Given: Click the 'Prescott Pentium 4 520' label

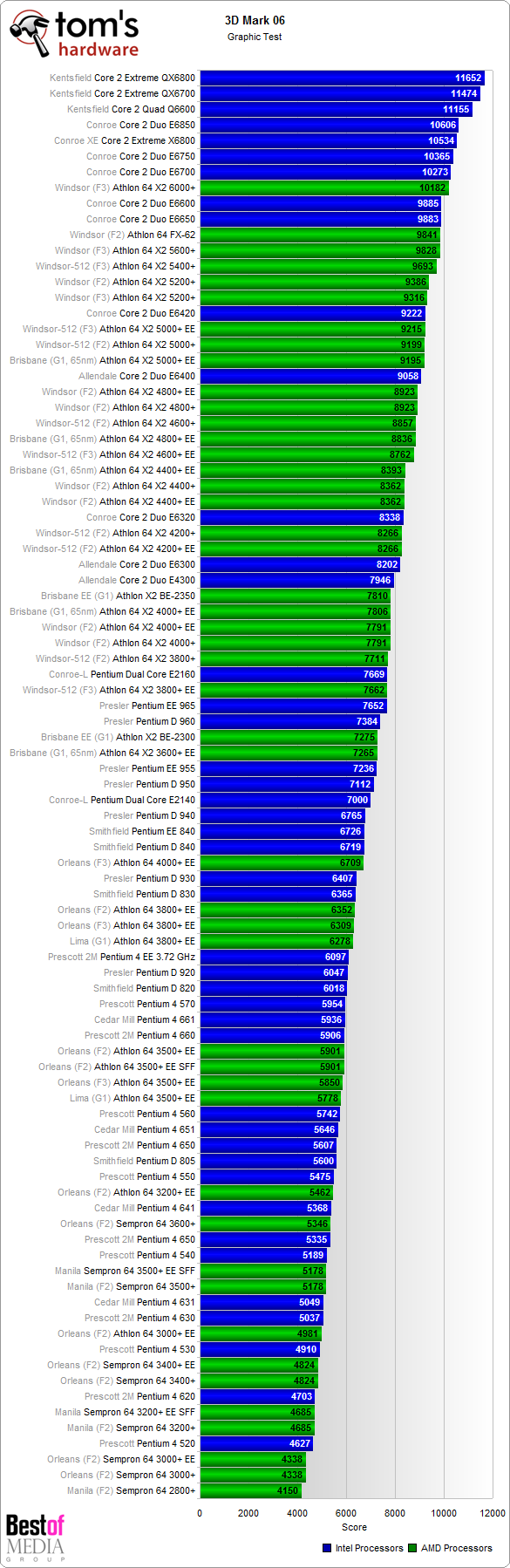Looking at the screenshot, I should pyautogui.click(x=147, y=1443).
